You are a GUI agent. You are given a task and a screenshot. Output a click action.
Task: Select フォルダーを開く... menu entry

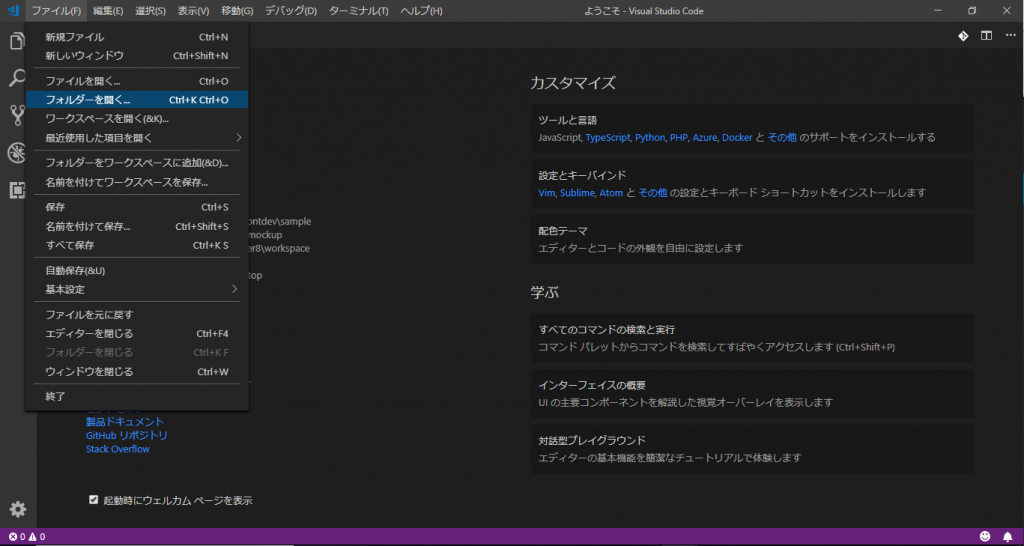coord(137,100)
